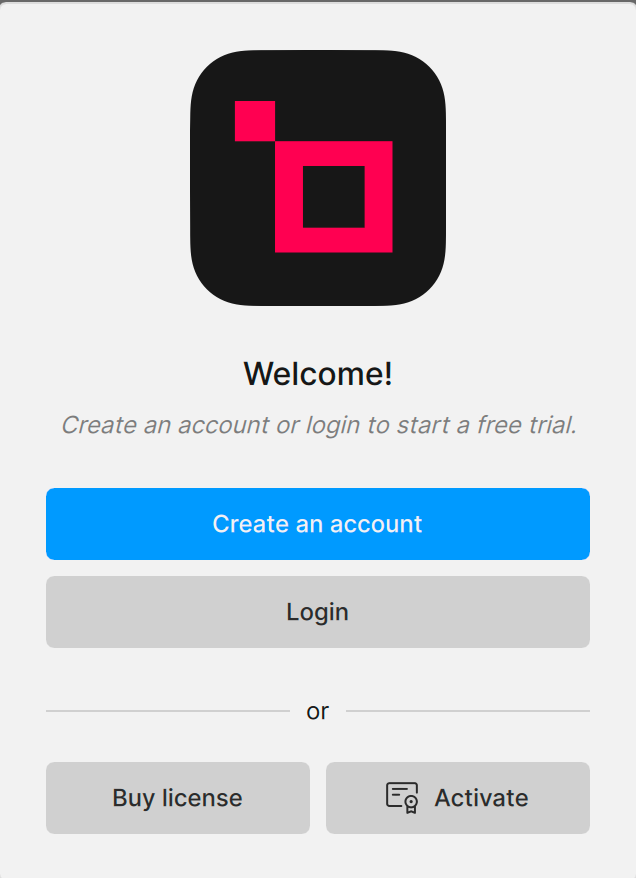Select the gray Login button text
This screenshot has height=878, width=636.
click(317, 613)
